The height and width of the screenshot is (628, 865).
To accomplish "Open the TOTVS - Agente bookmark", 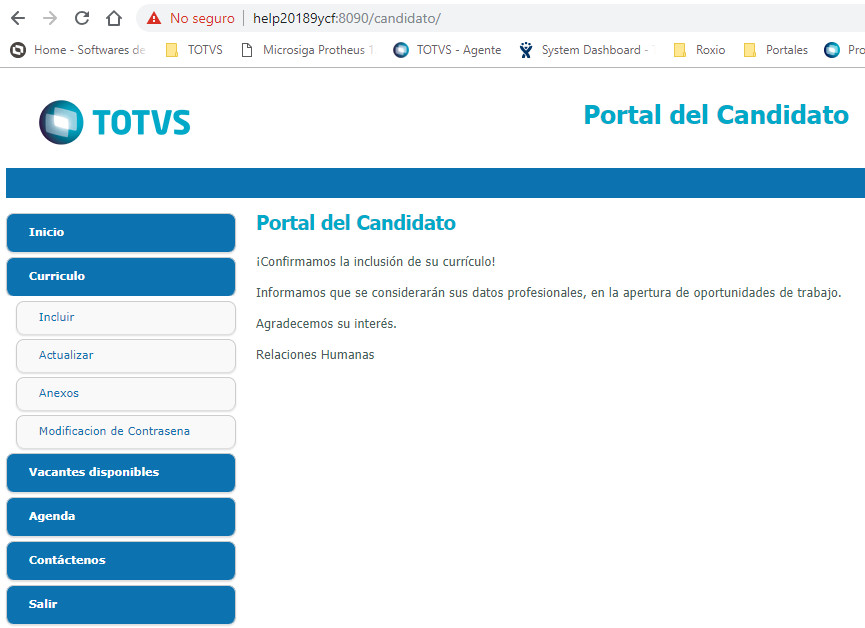I will (447, 50).
